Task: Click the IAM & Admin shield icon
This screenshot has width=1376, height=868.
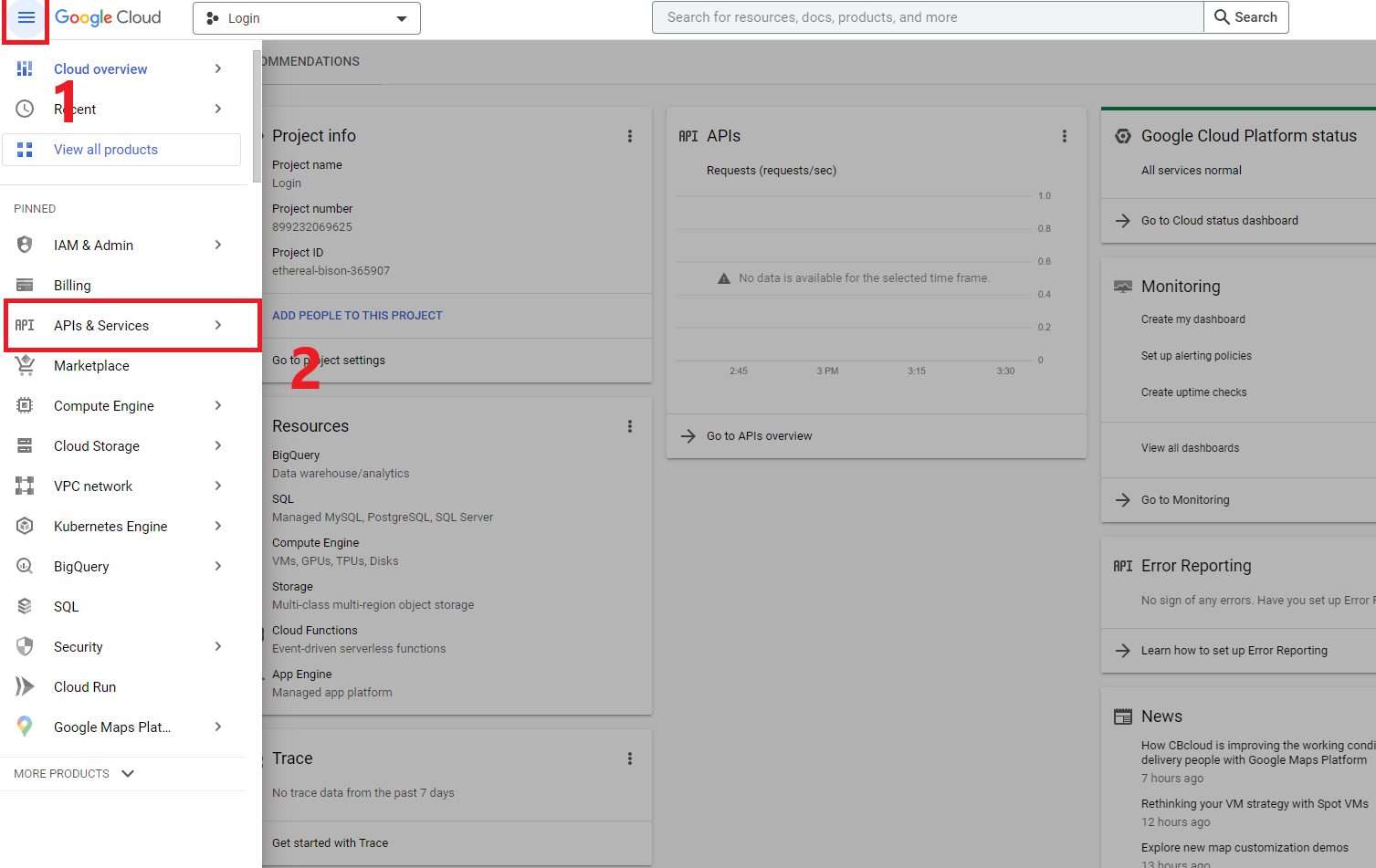Action: click(25, 245)
